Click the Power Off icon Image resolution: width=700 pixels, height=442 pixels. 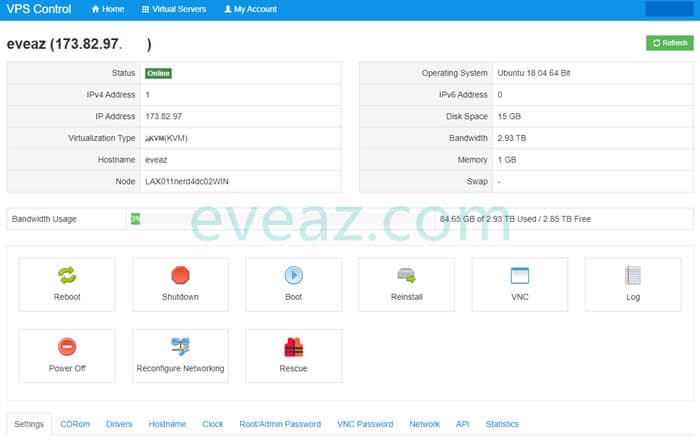click(x=67, y=346)
